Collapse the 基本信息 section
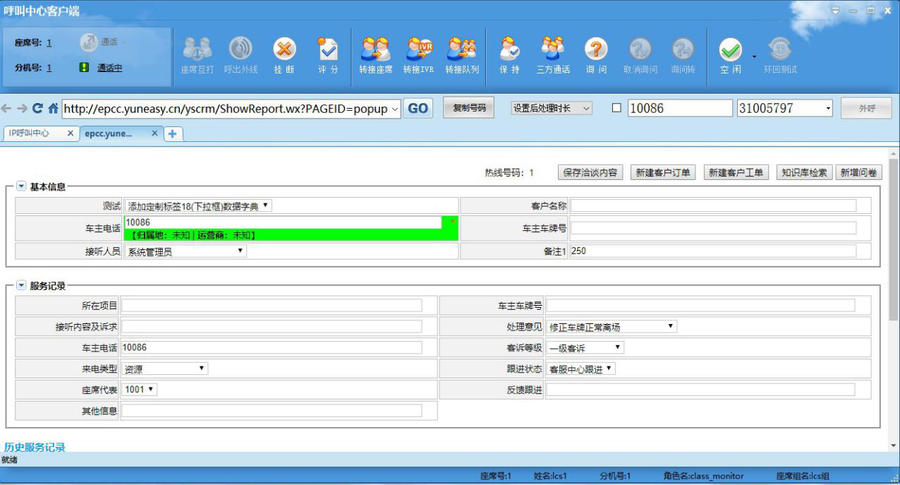Viewport: 900px width, 485px height. point(21,186)
